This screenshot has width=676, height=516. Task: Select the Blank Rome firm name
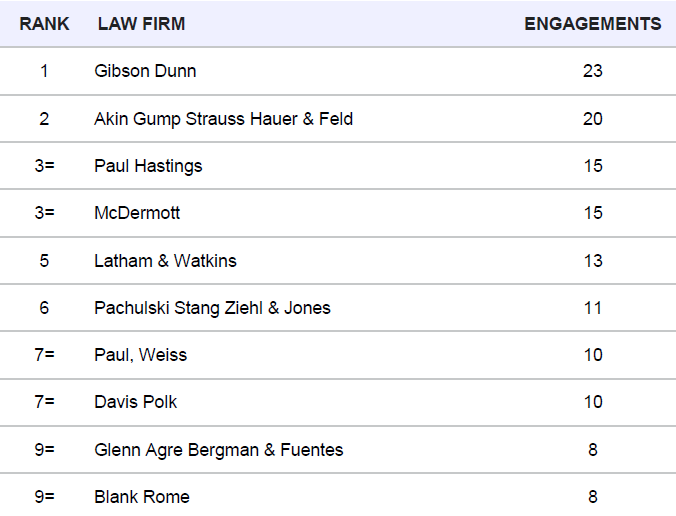coord(142,497)
